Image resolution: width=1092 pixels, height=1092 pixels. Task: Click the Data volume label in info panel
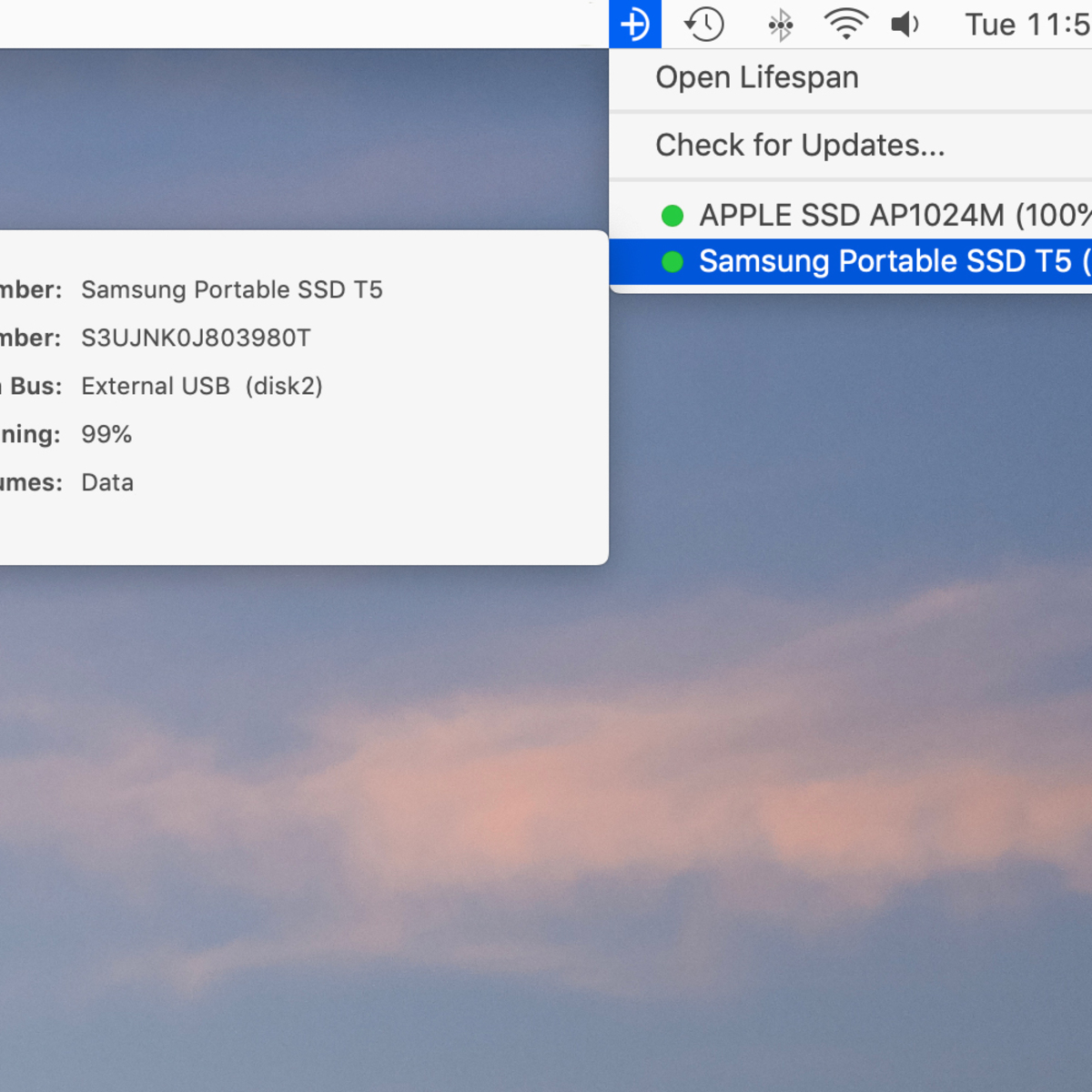pyautogui.click(x=106, y=482)
